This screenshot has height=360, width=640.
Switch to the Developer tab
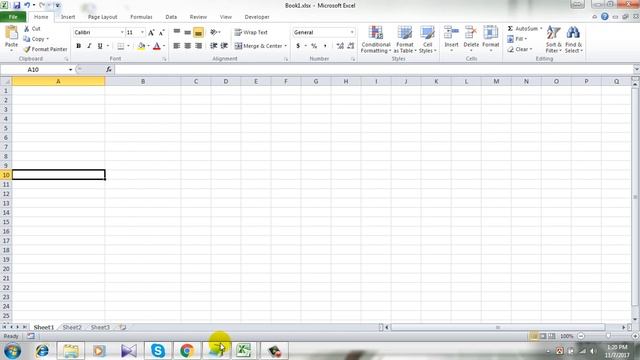pos(257,17)
